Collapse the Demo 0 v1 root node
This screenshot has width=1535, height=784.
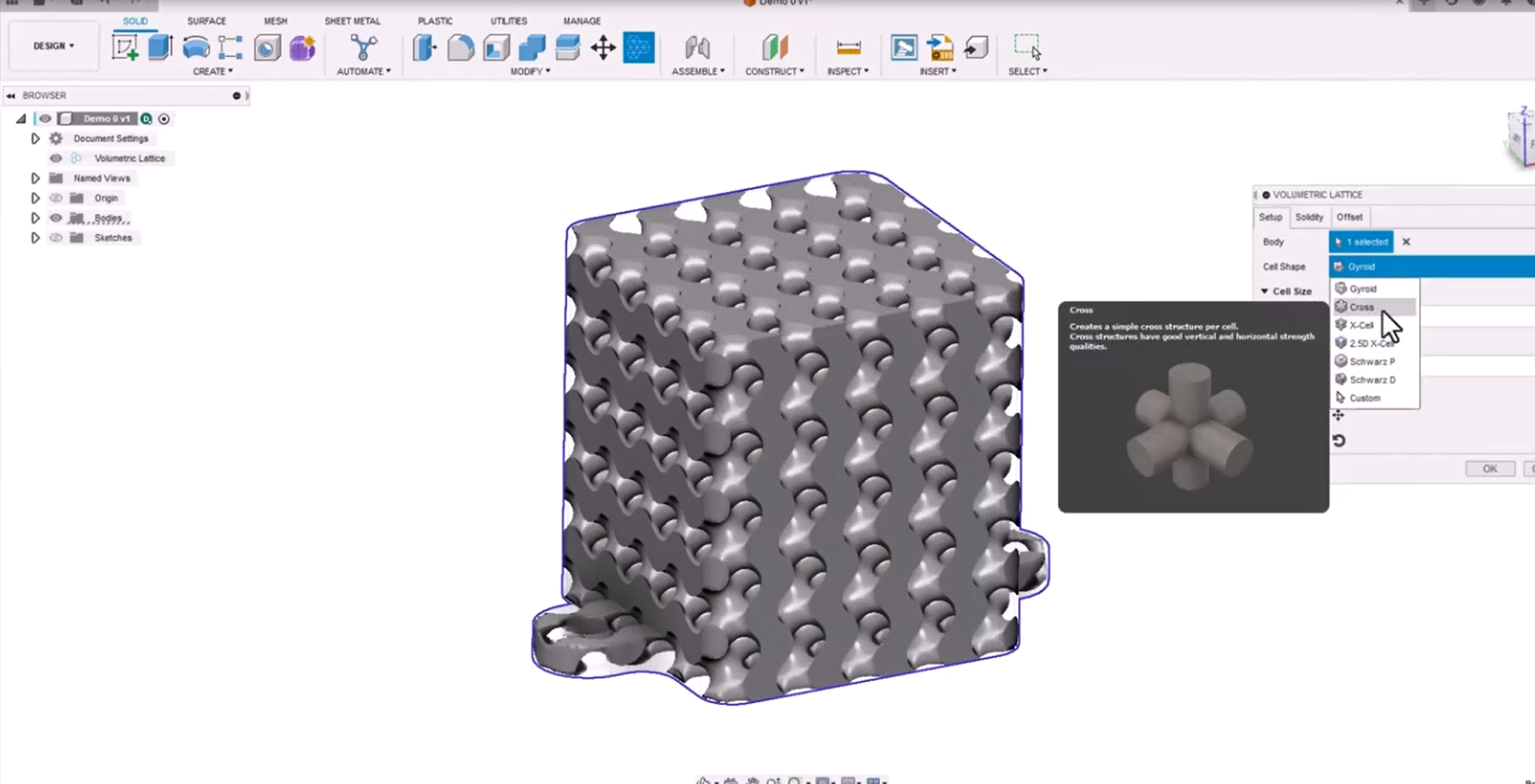pos(21,119)
